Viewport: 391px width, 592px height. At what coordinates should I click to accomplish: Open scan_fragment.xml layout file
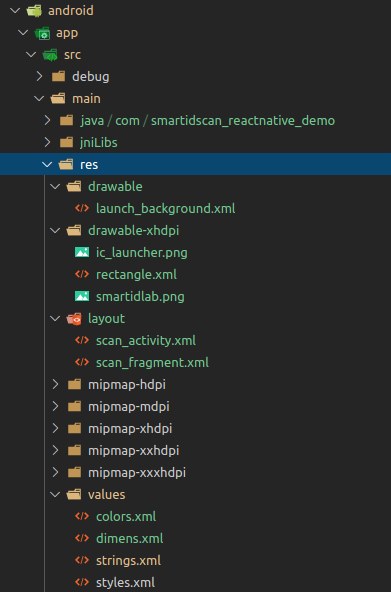[152, 362]
